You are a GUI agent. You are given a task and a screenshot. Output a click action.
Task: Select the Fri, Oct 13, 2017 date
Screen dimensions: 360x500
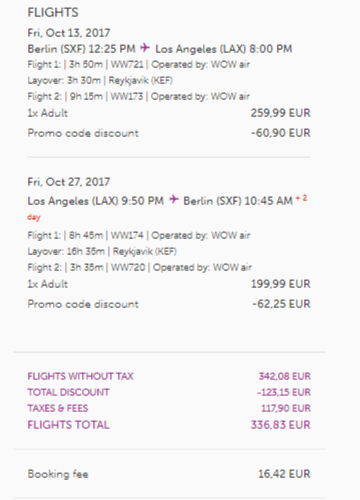click(69, 33)
